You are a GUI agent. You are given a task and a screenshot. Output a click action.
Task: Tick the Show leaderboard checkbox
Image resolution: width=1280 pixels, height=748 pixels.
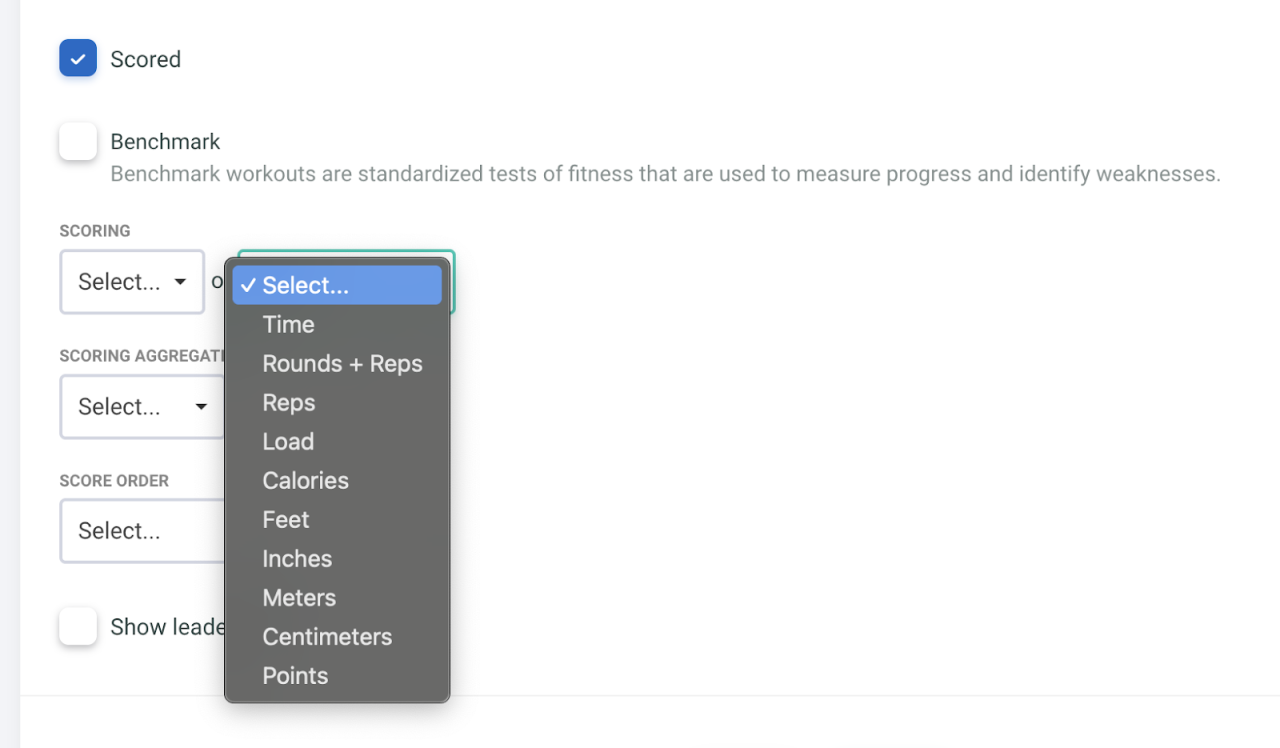point(78,626)
